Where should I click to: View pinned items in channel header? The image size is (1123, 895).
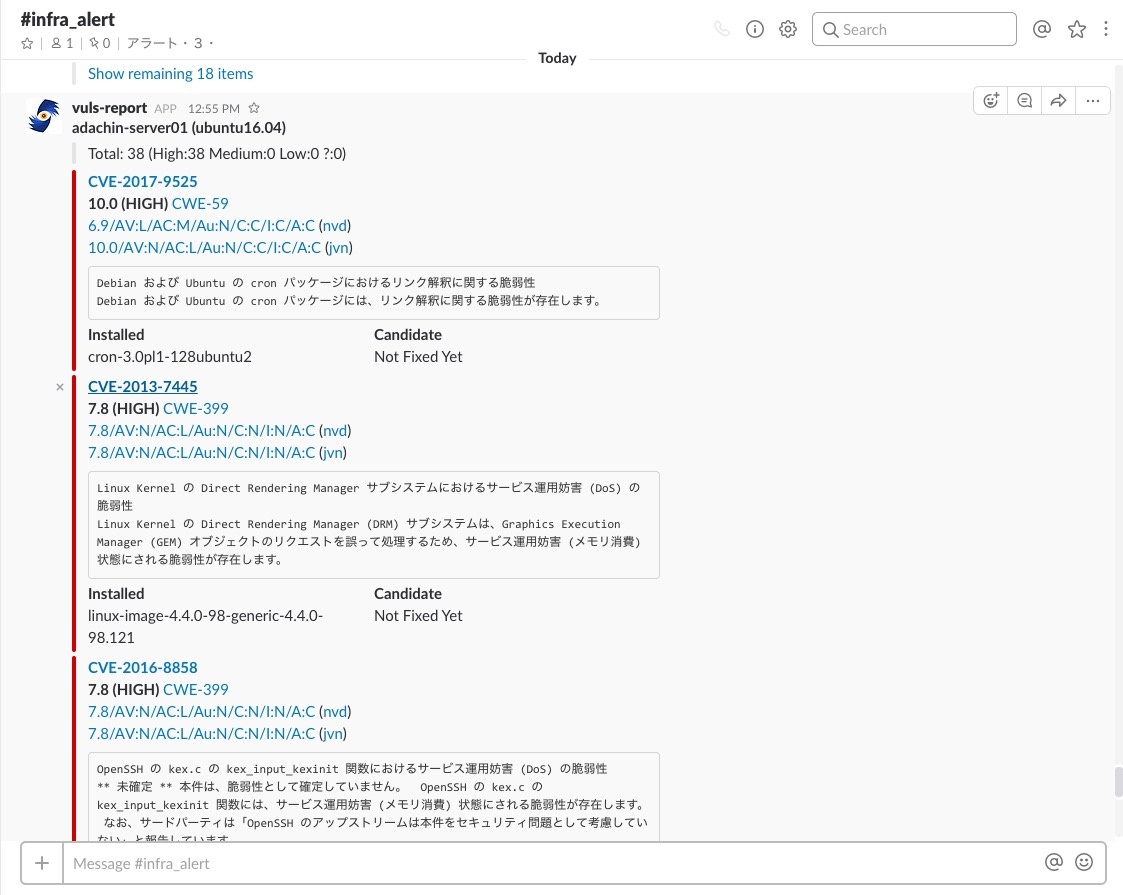[x=99, y=44]
